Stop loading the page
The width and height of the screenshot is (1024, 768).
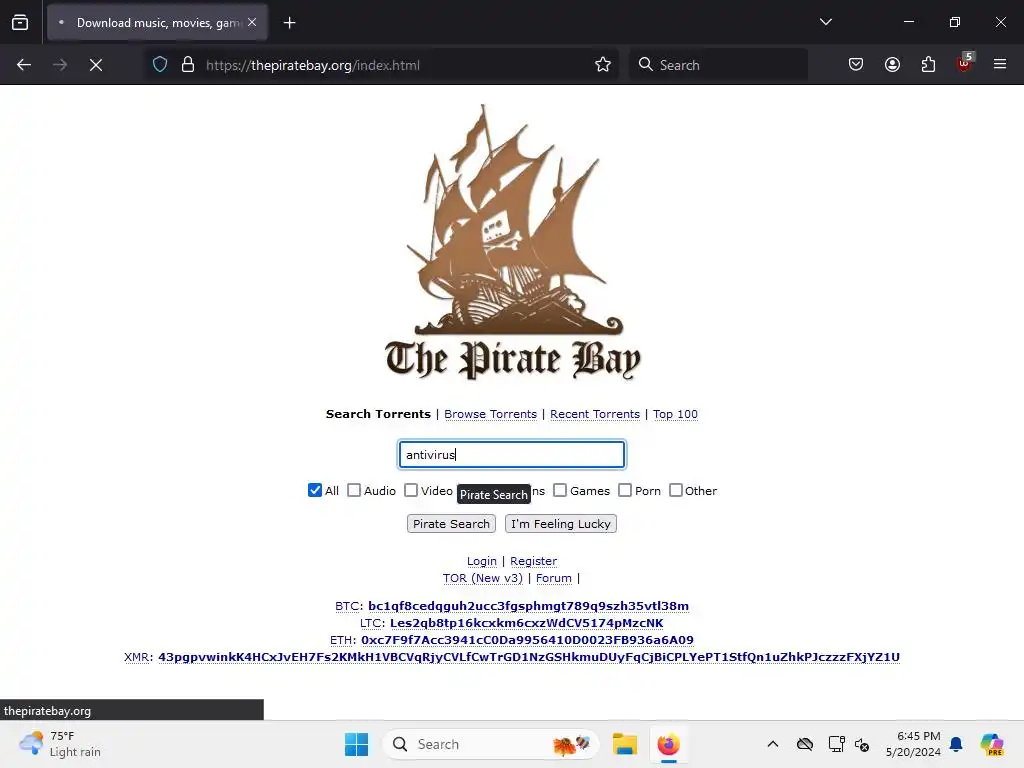(x=96, y=65)
